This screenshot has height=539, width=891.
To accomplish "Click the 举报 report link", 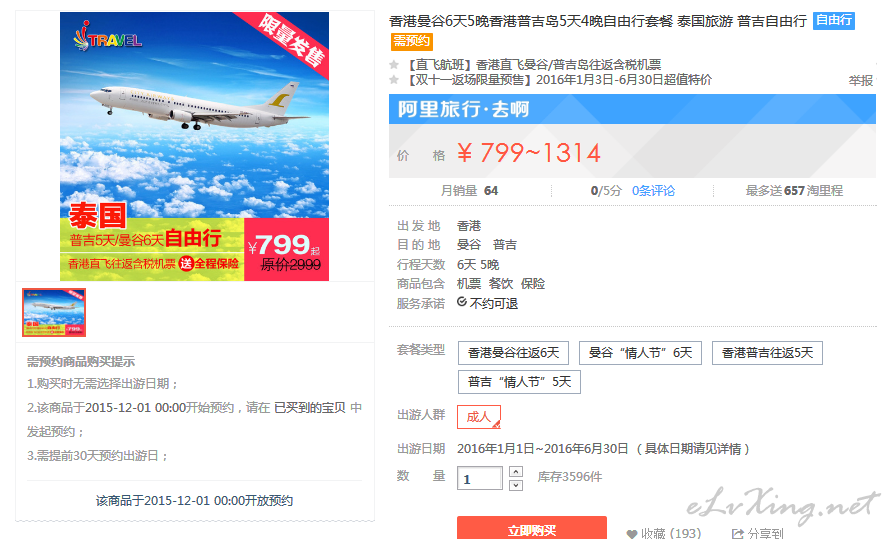I will (x=860, y=81).
